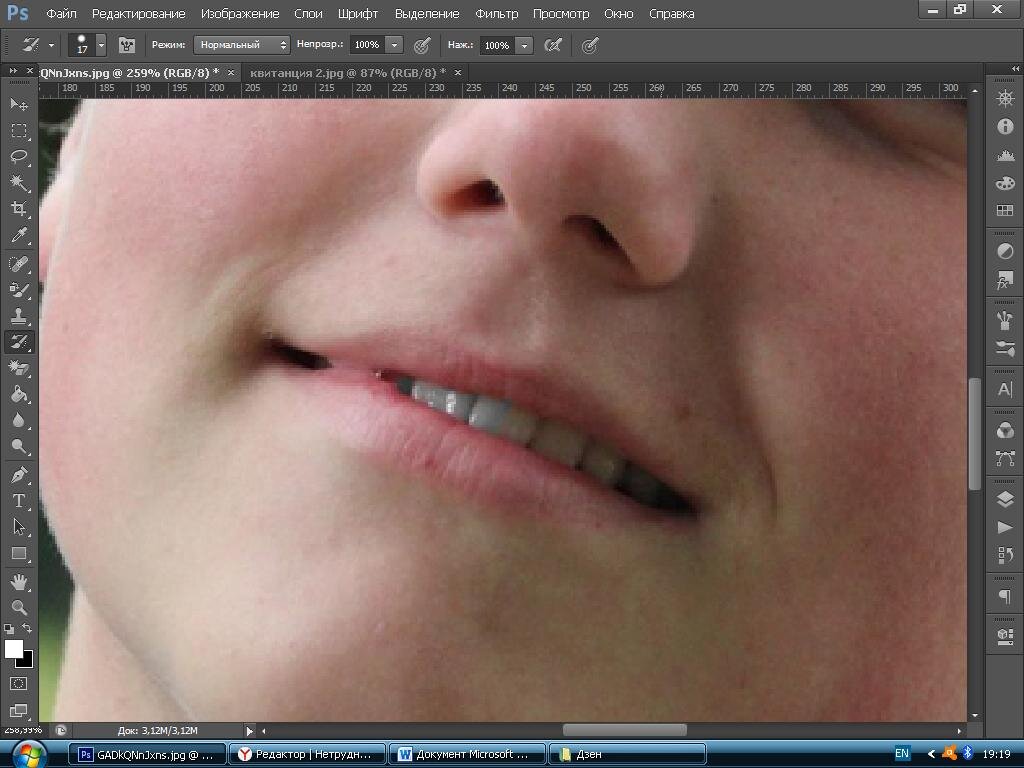This screenshot has height=768, width=1024.
Task: Select the Dodge tool
Action: [19, 446]
